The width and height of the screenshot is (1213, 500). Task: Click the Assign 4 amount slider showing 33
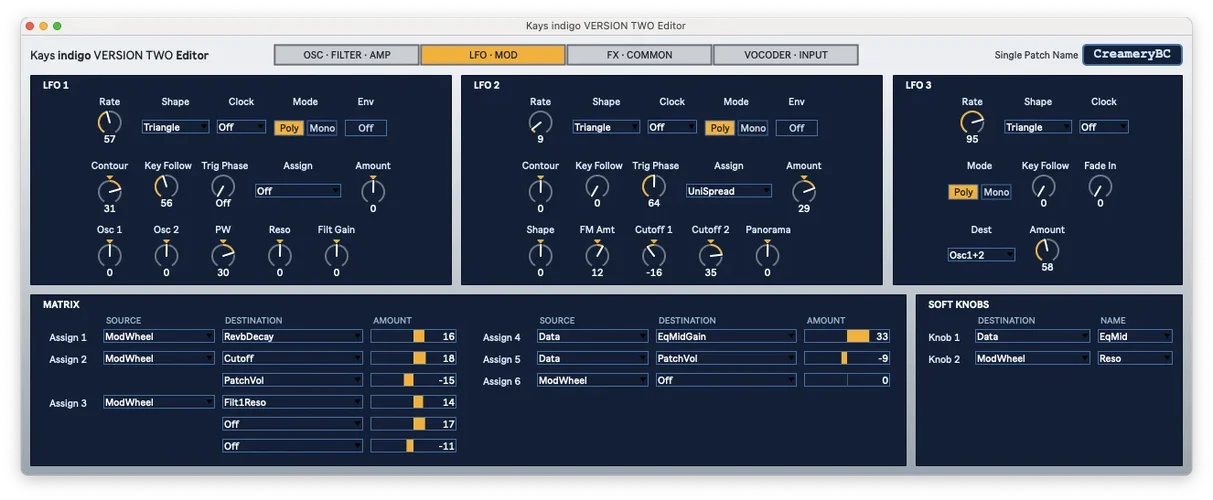[x=847, y=337]
